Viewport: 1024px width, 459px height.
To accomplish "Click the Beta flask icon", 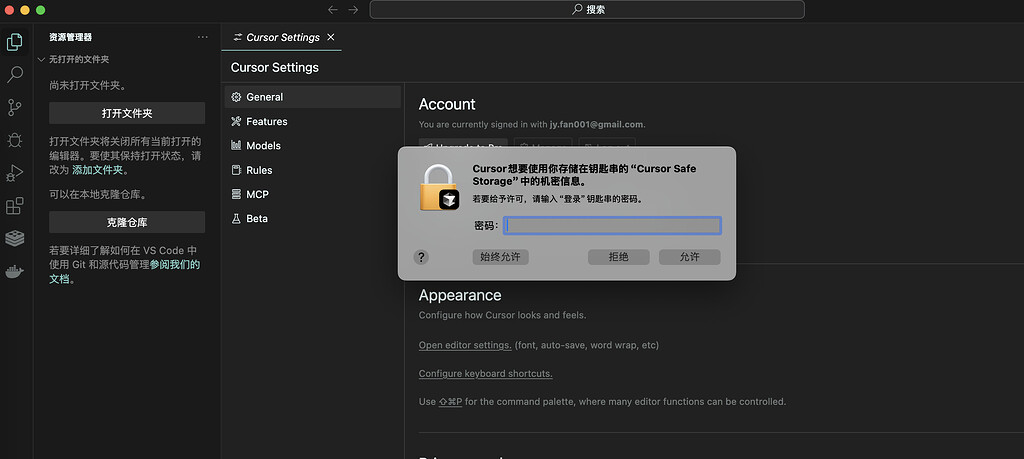I will pyautogui.click(x=236, y=219).
